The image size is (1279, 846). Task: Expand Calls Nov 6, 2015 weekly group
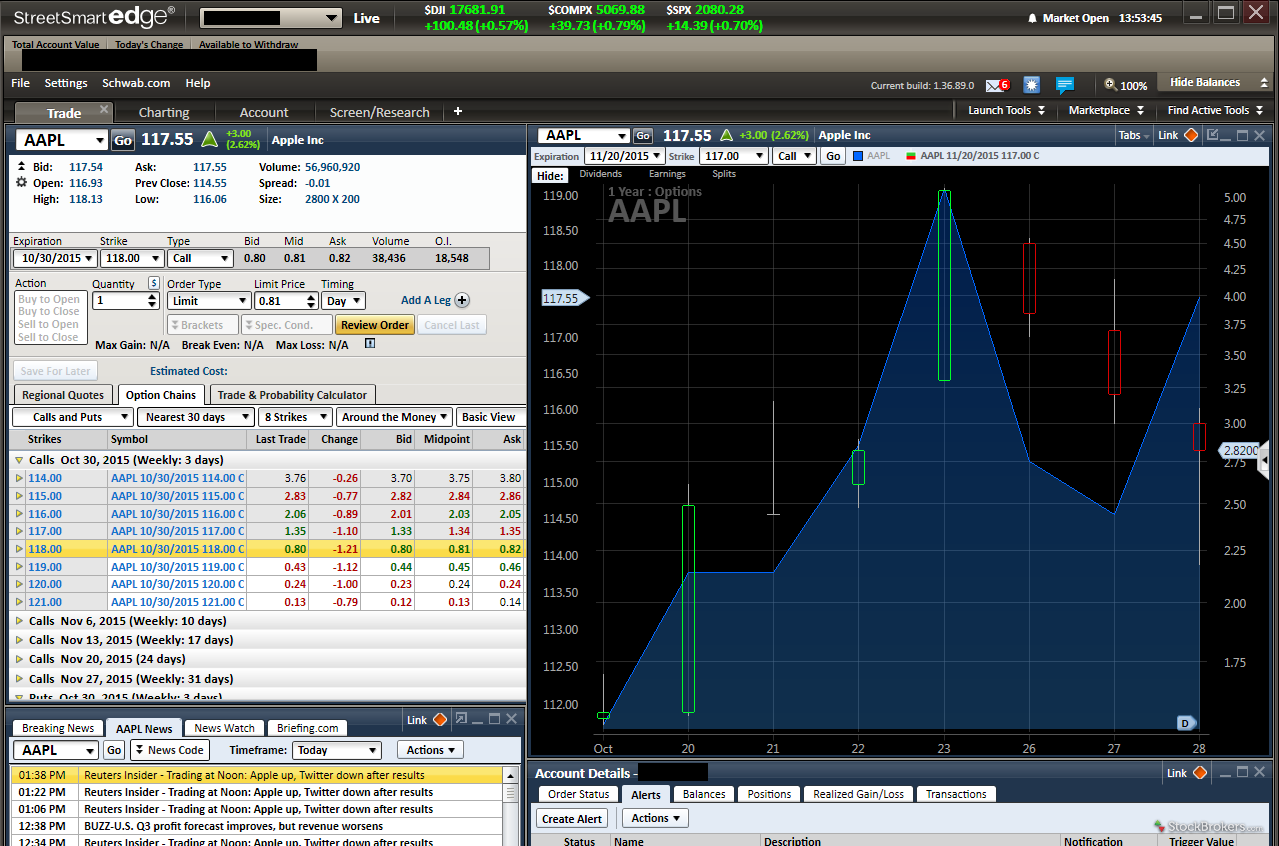[x=20, y=621]
